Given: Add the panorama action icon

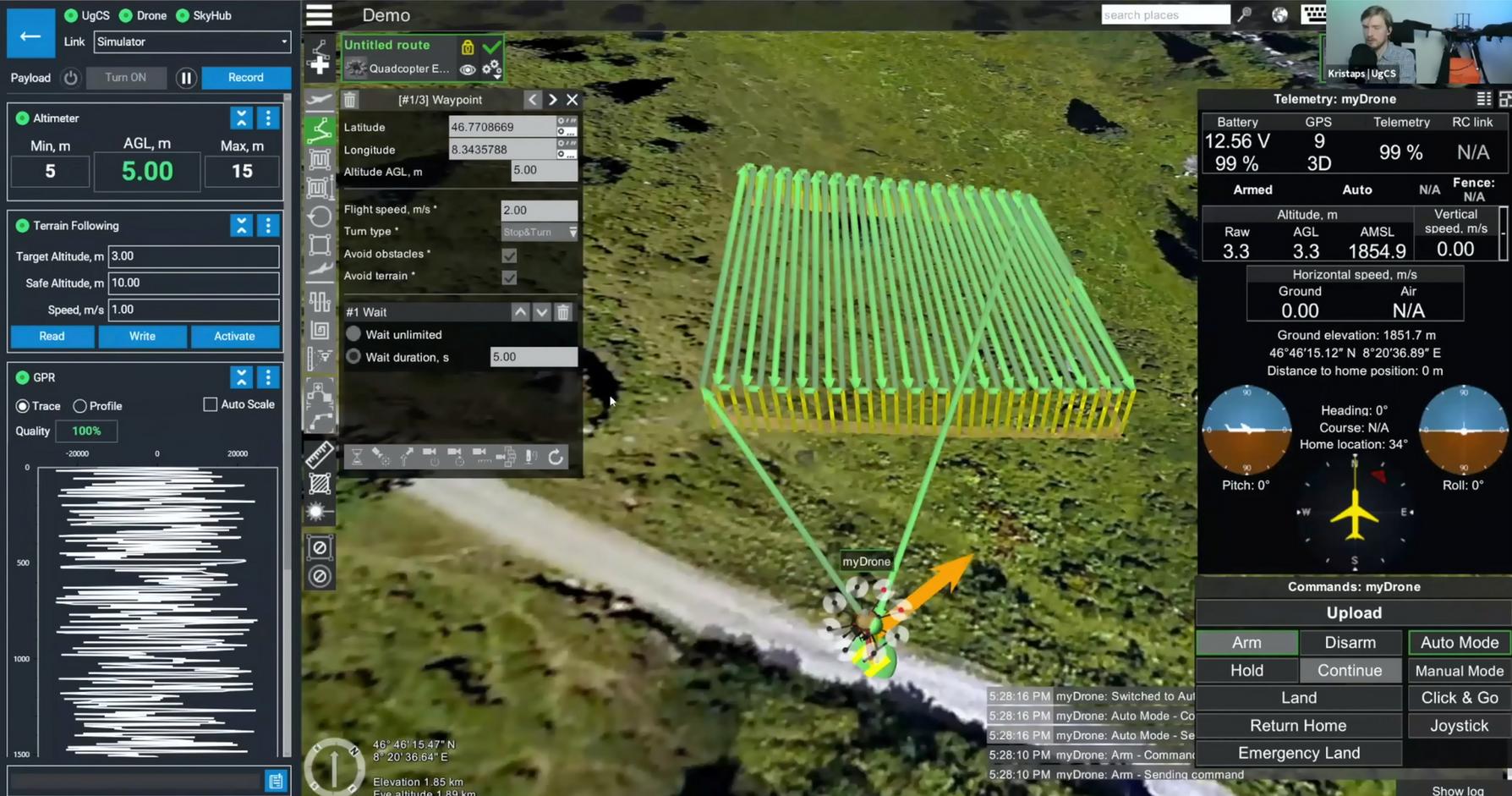Looking at the screenshot, I should [x=506, y=457].
